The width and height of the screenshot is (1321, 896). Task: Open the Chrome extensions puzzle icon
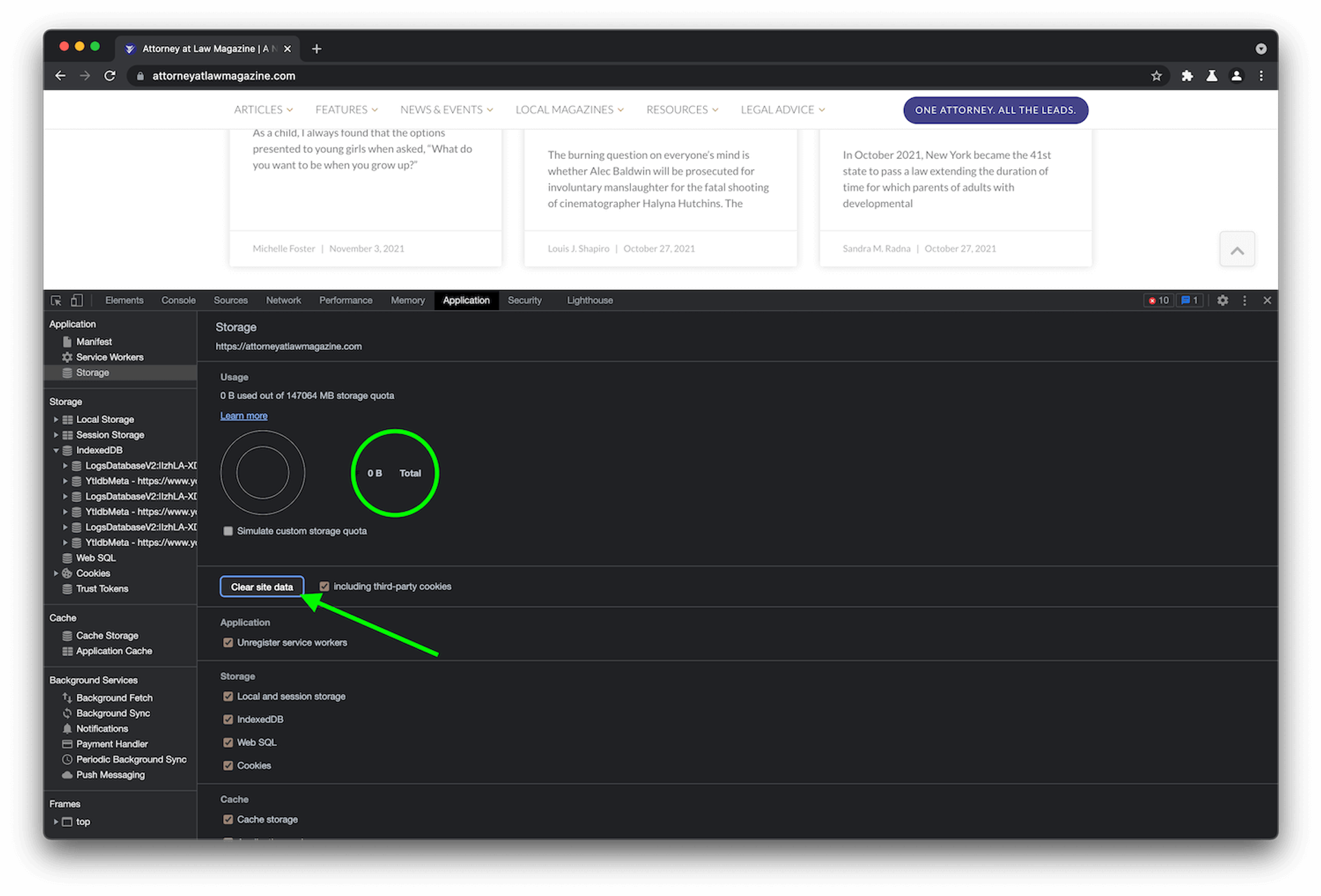click(x=1187, y=76)
